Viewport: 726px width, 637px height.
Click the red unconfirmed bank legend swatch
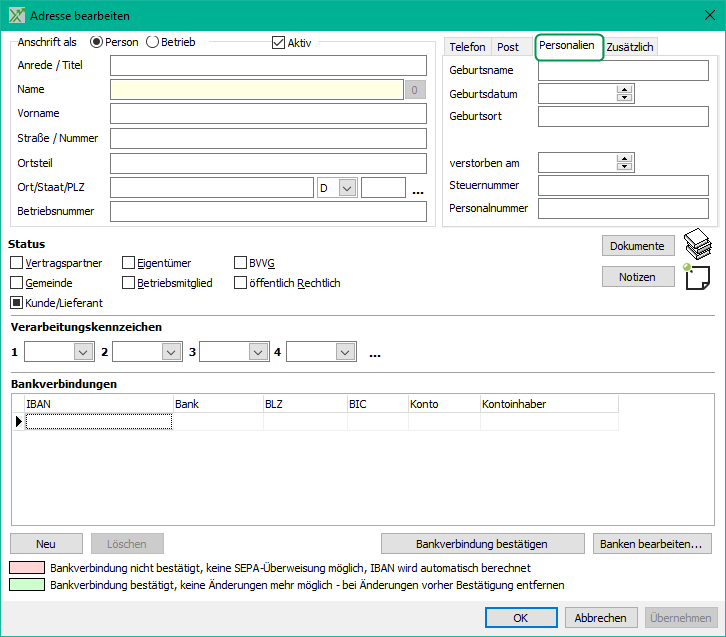pos(27,568)
